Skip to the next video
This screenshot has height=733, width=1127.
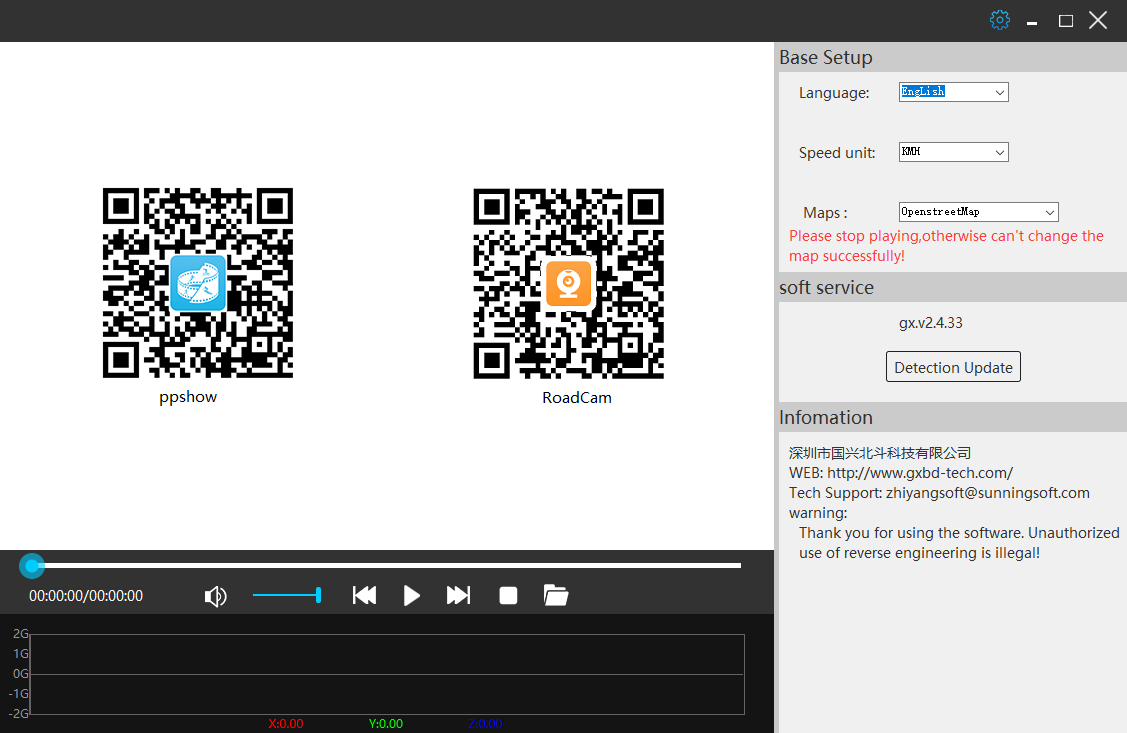(458, 596)
